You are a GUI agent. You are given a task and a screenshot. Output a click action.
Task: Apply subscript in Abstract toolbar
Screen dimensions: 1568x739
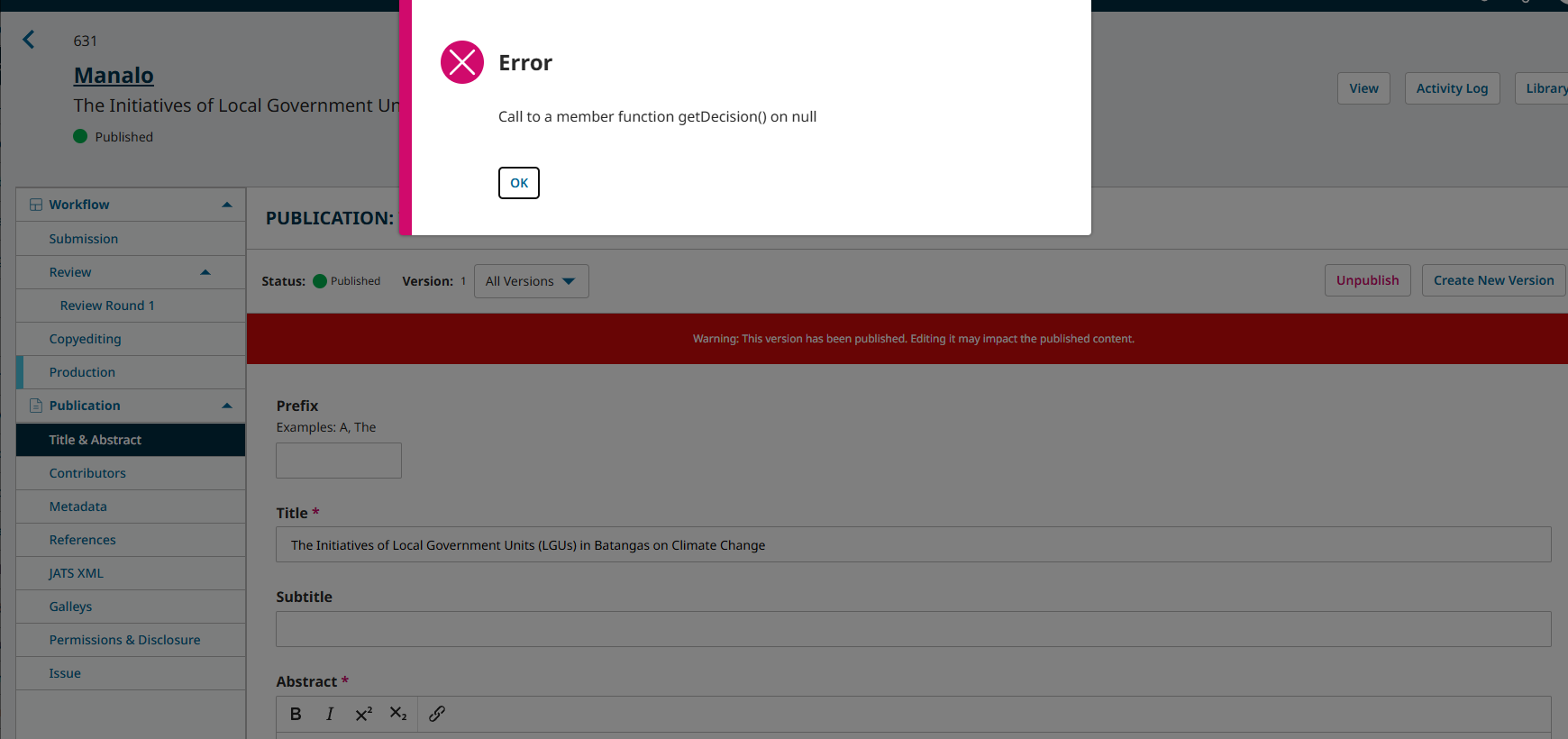(398, 714)
